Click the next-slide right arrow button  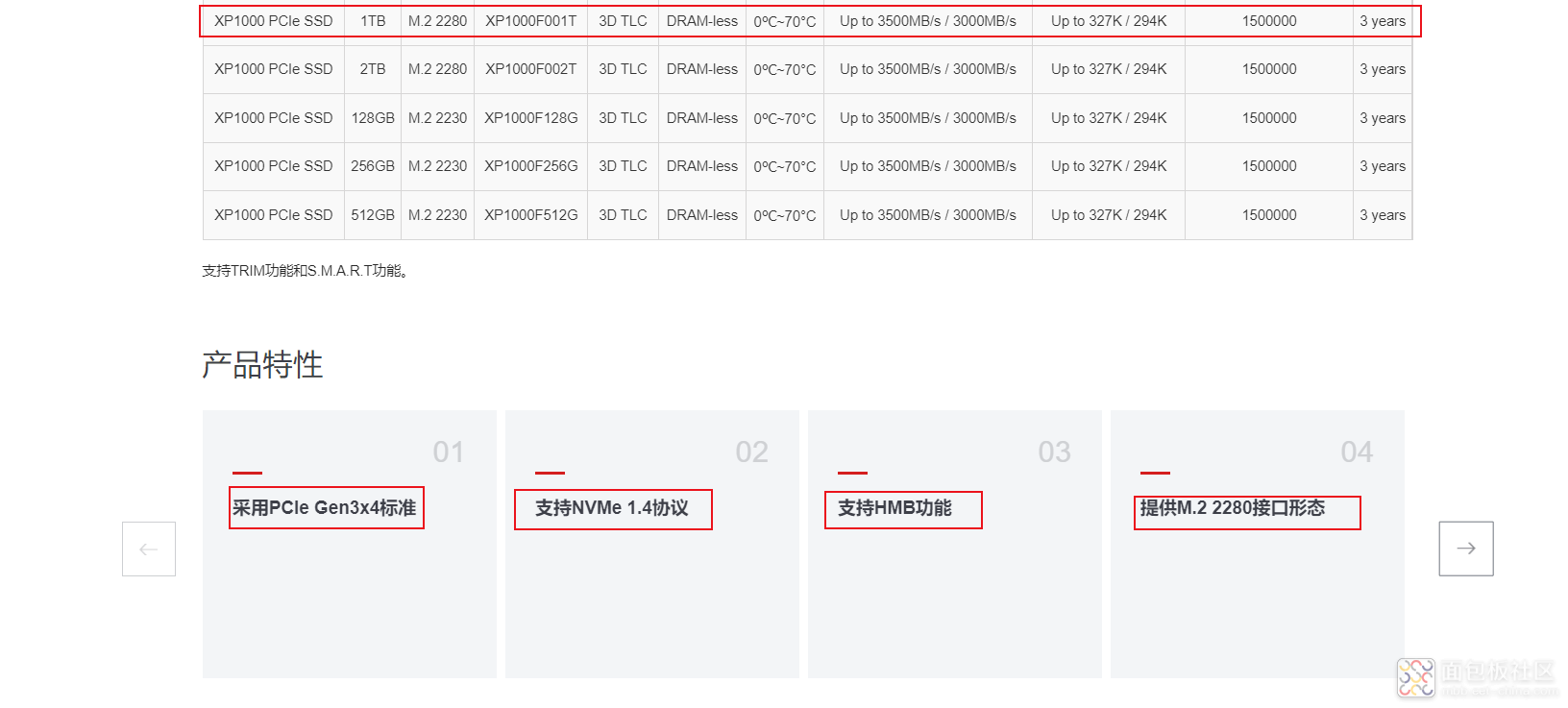1466,549
